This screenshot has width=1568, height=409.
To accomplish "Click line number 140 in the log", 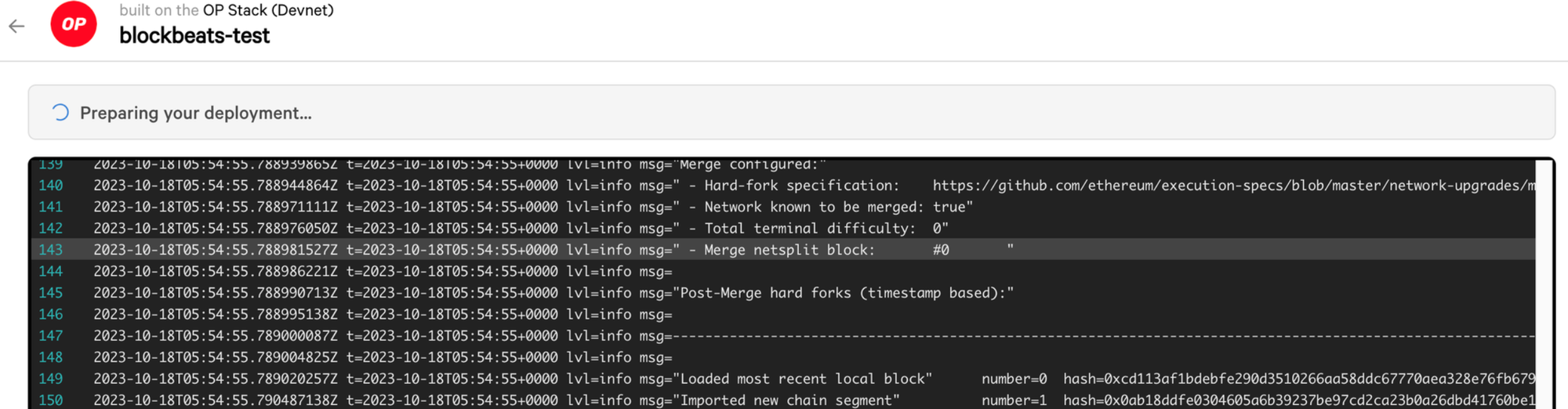I will (51, 186).
